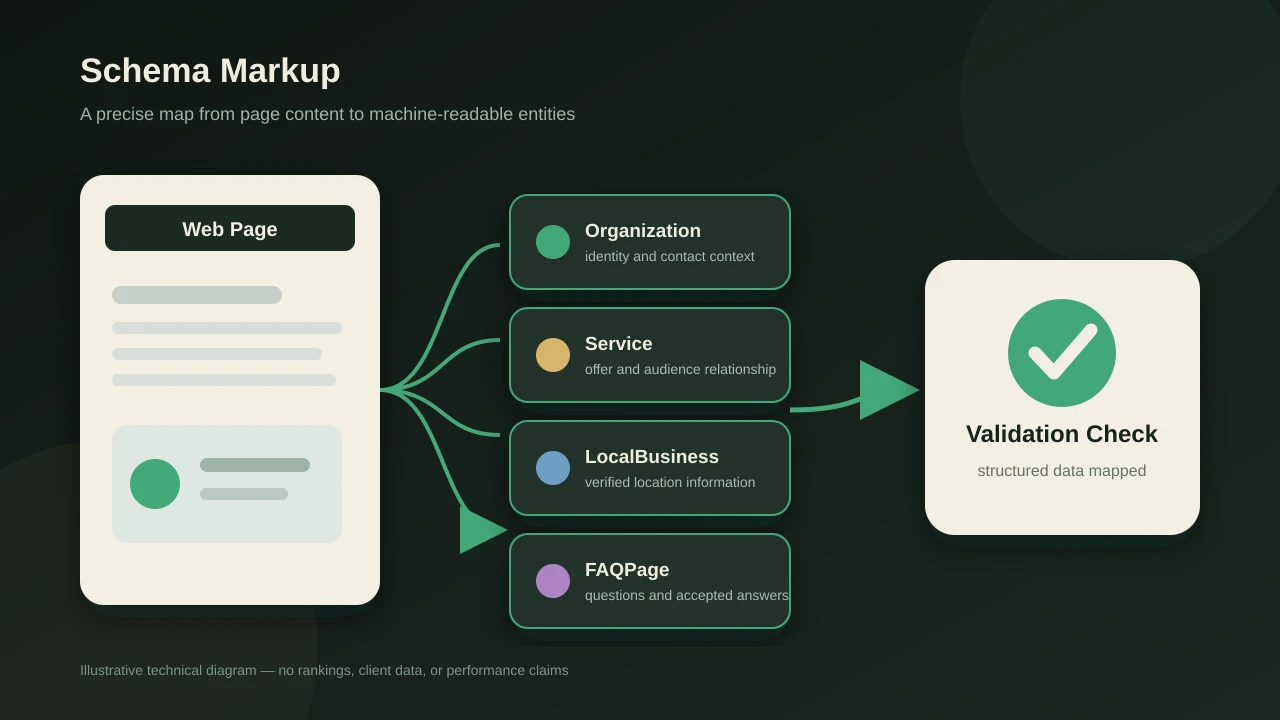
Task: Click 'verified location information' text
Action: 670,482
